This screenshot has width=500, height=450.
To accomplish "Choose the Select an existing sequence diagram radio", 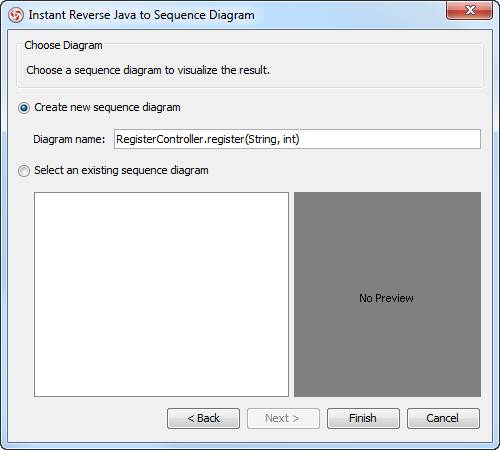I will [x=24, y=171].
